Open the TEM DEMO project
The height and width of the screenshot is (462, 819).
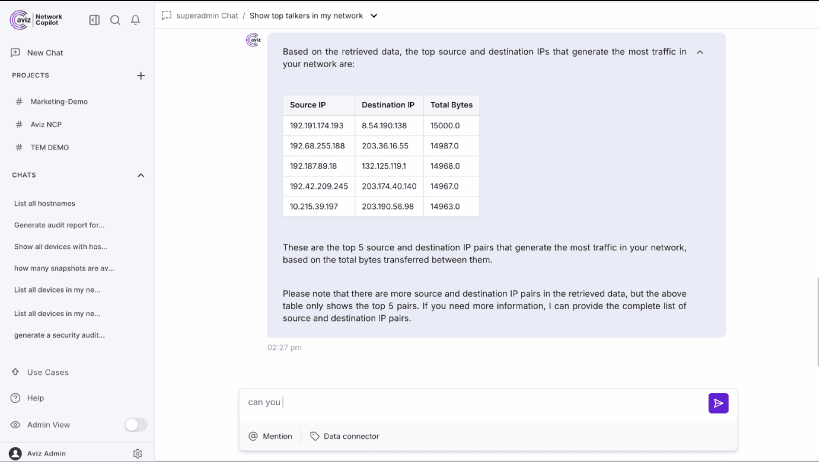(x=50, y=147)
